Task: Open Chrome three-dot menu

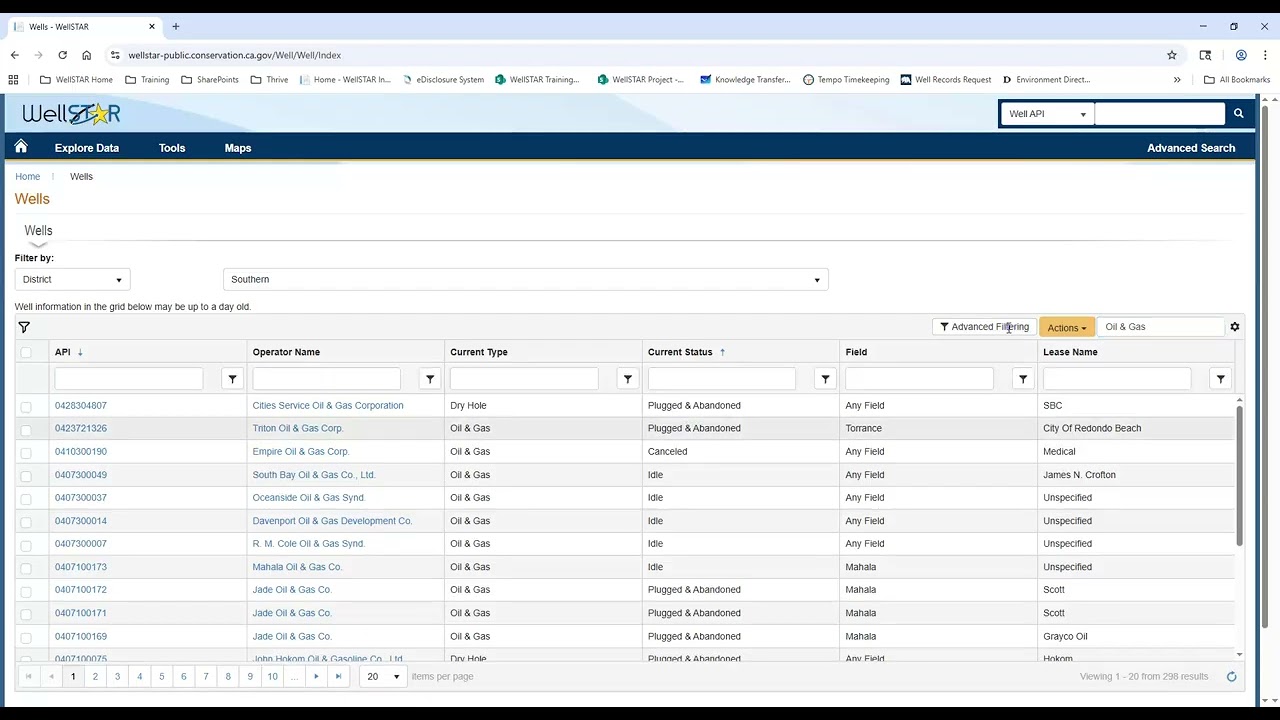Action: click(x=1266, y=55)
